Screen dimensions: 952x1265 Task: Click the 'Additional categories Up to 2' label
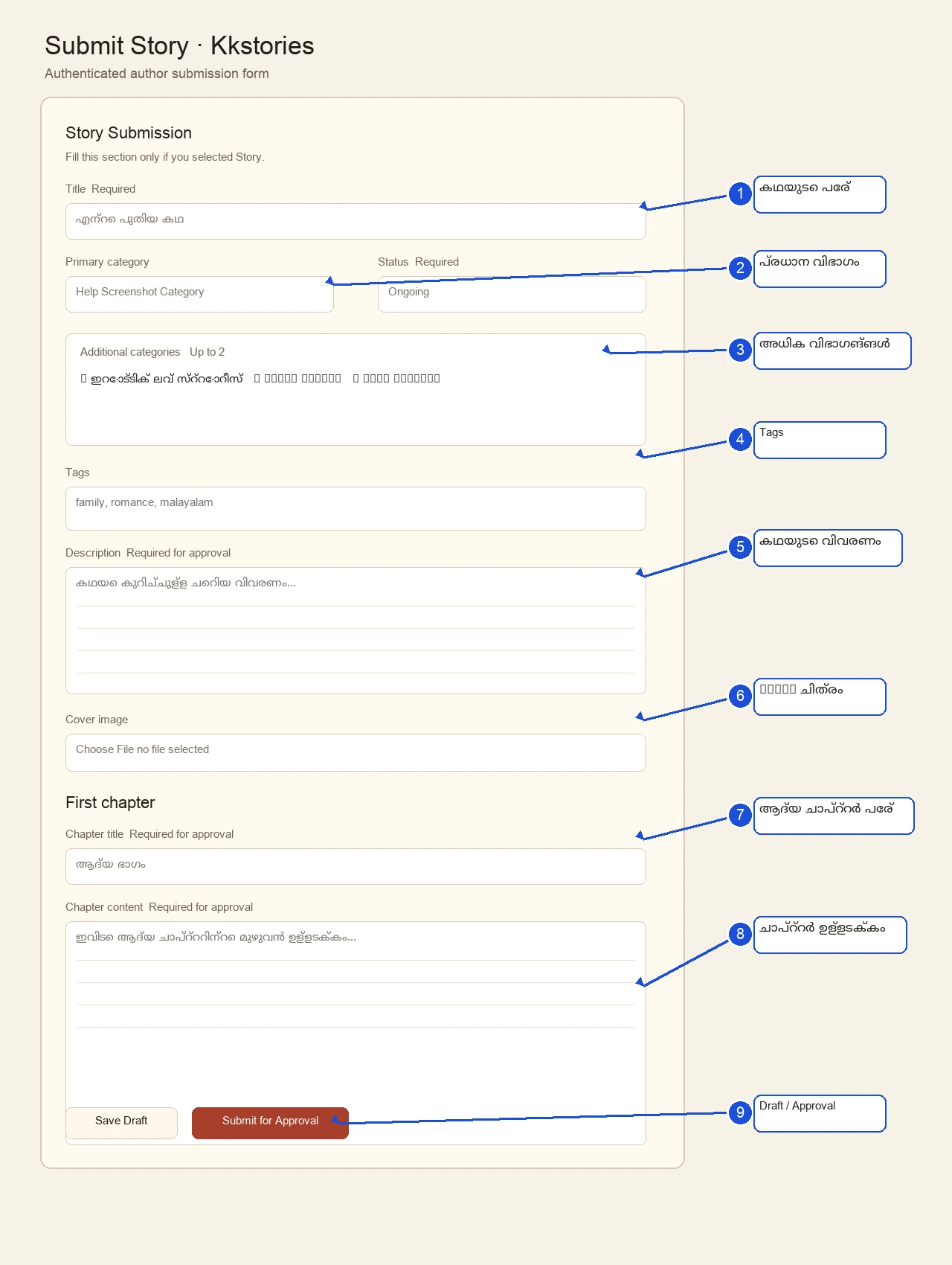click(152, 352)
